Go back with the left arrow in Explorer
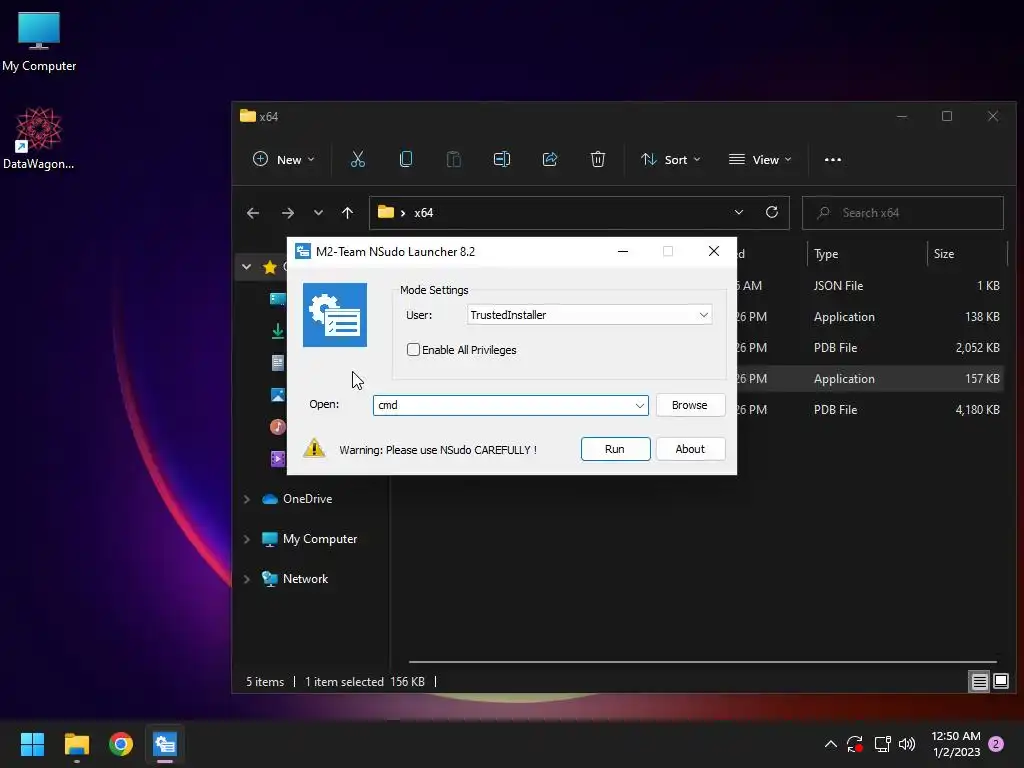 click(x=253, y=213)
